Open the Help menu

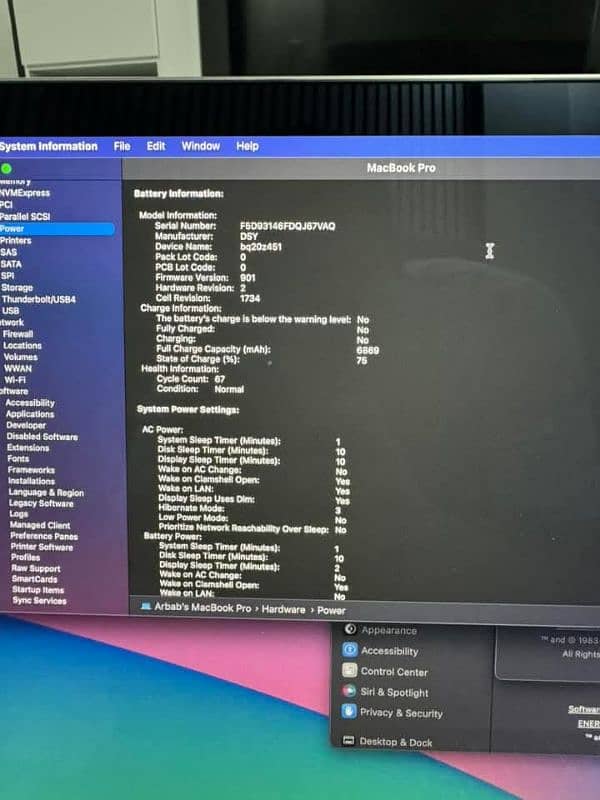click(x=247, y=146)
